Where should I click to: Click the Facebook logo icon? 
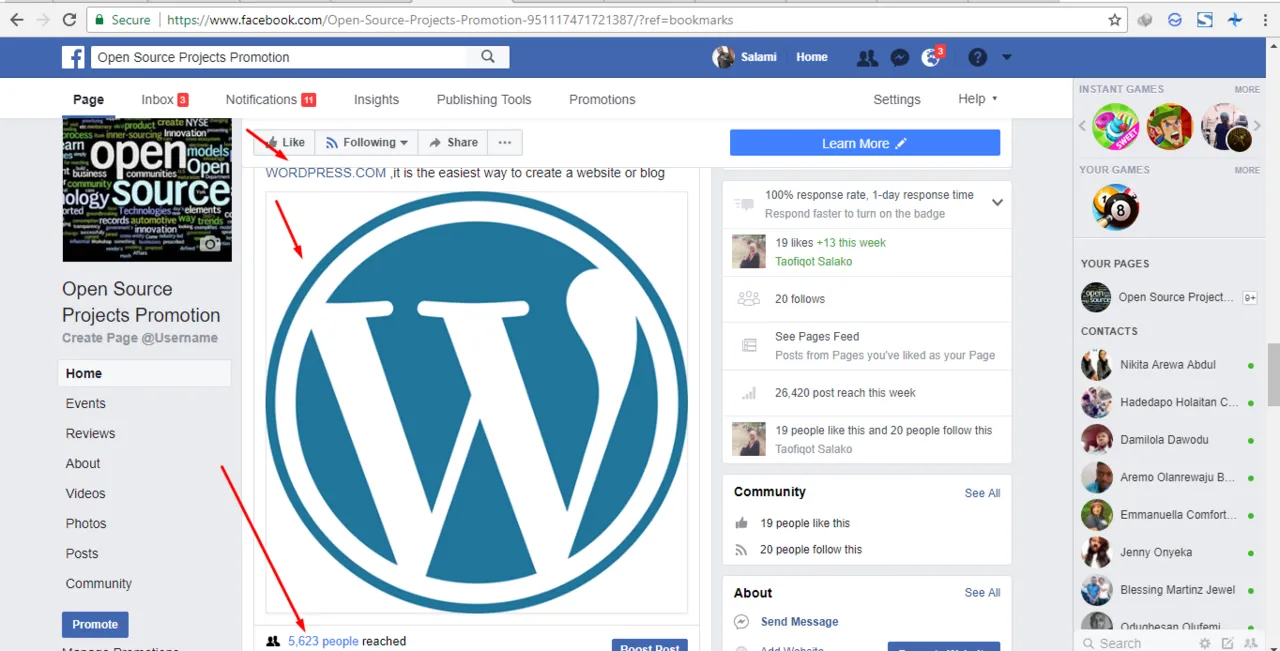[73, 57]
